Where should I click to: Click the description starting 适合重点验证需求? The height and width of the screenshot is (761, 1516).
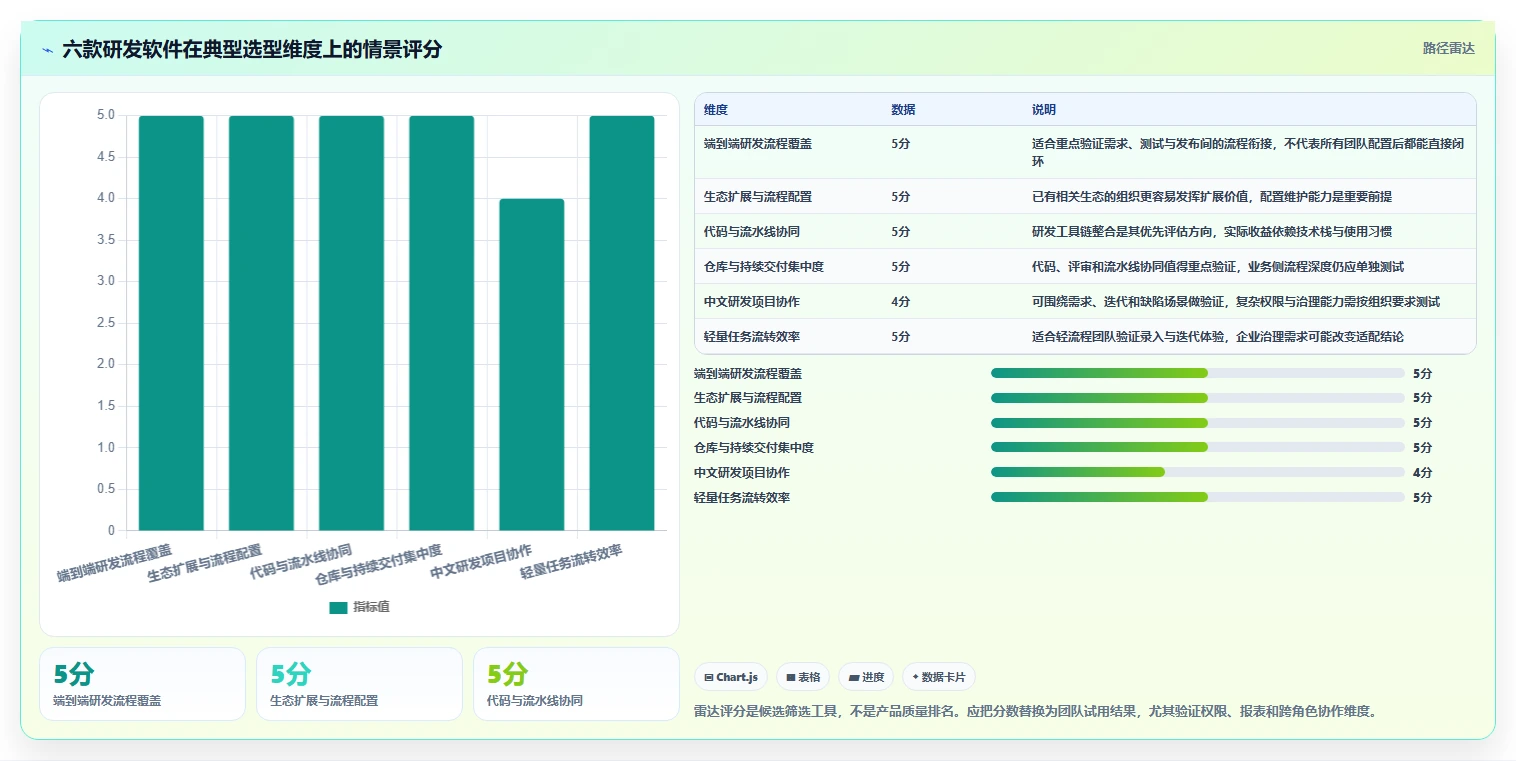click(1249, 152)
